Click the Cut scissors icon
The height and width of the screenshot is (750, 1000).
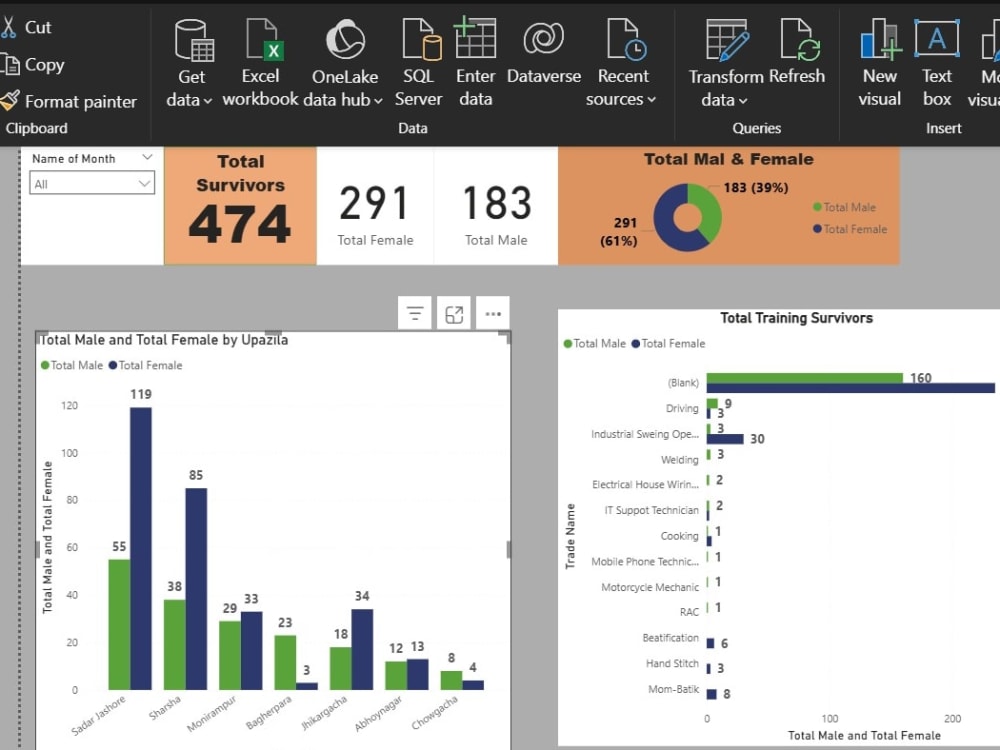tap(8, 27)
